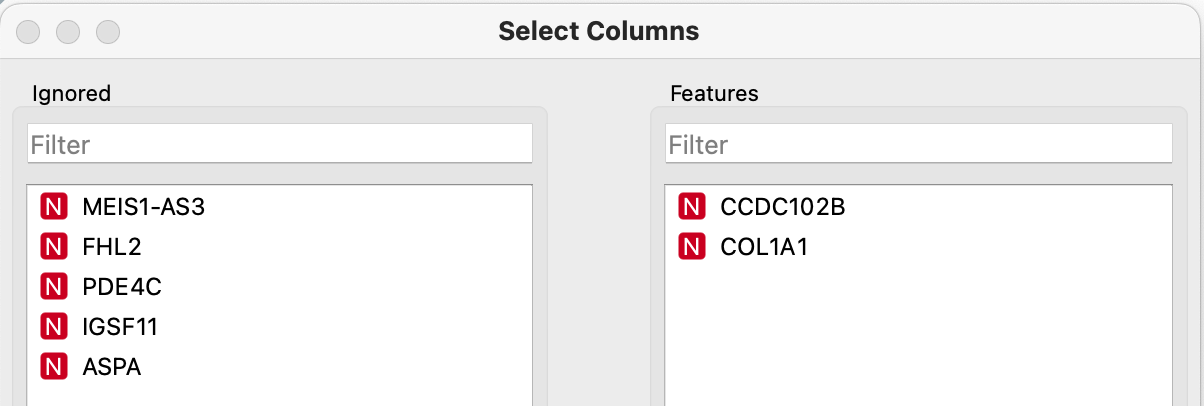Click the Select Columns title bar text

coord(598,31)
